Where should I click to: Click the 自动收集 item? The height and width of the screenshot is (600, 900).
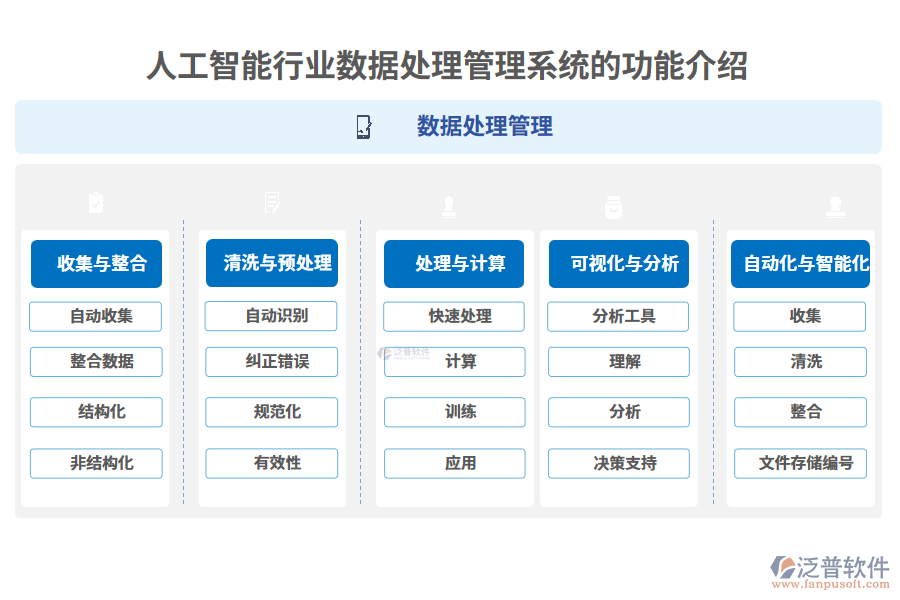(x=96, y=316)
